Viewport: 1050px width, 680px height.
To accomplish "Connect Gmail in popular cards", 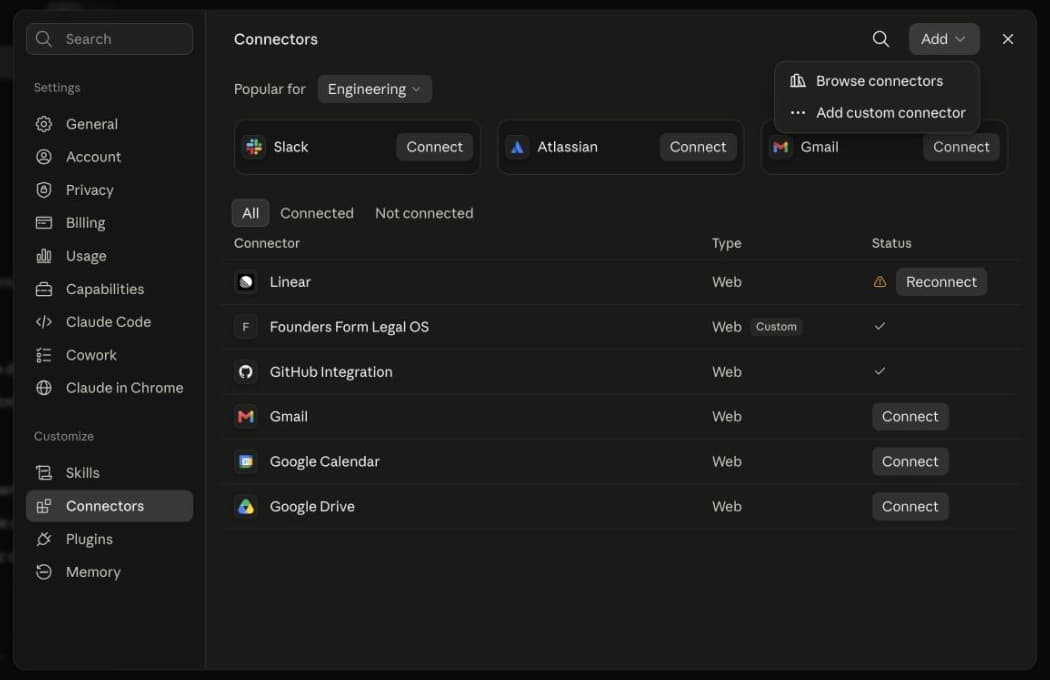I will (961, 147).
